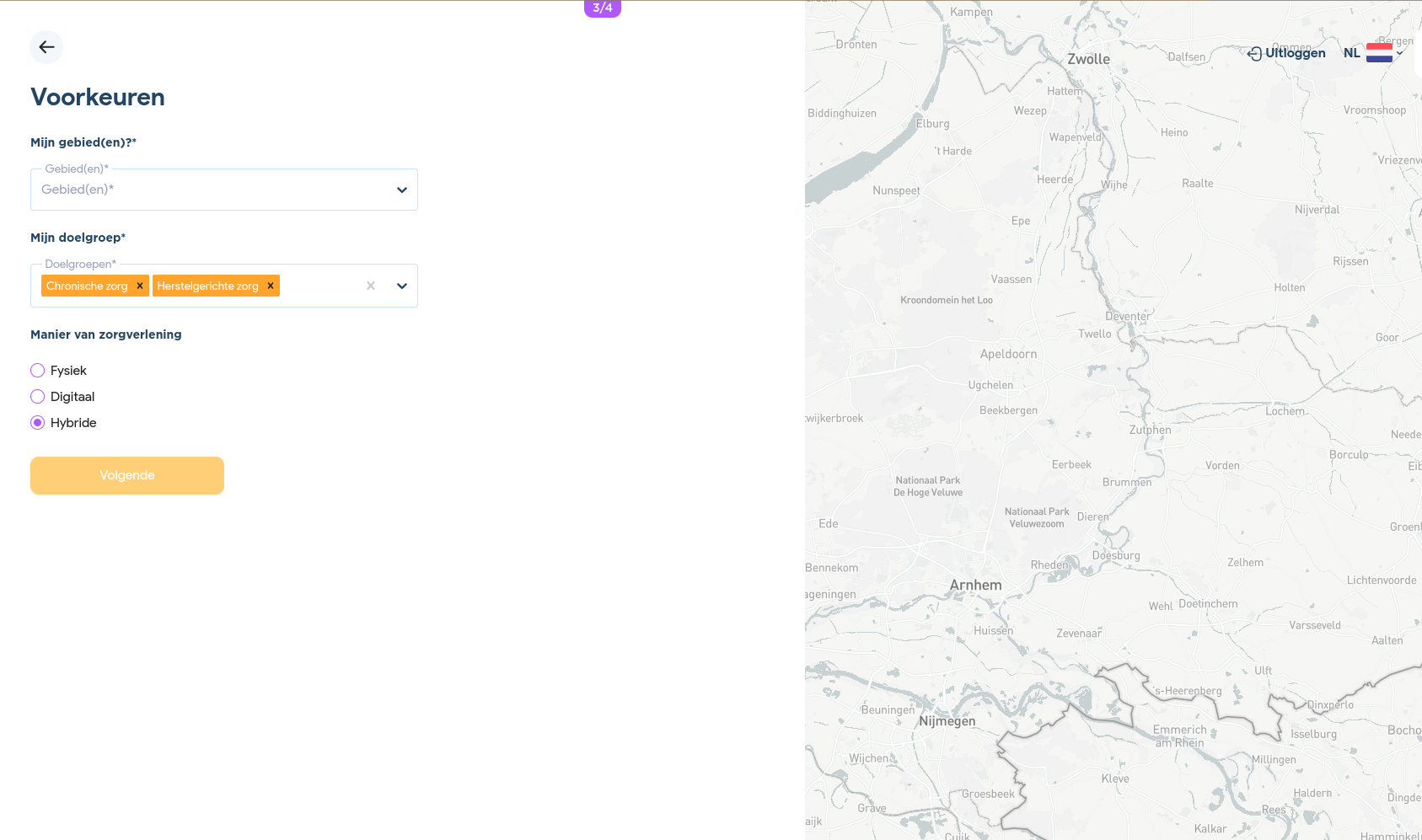
Task: Remove the Chronische zorg tag
Action: (140, 286)
